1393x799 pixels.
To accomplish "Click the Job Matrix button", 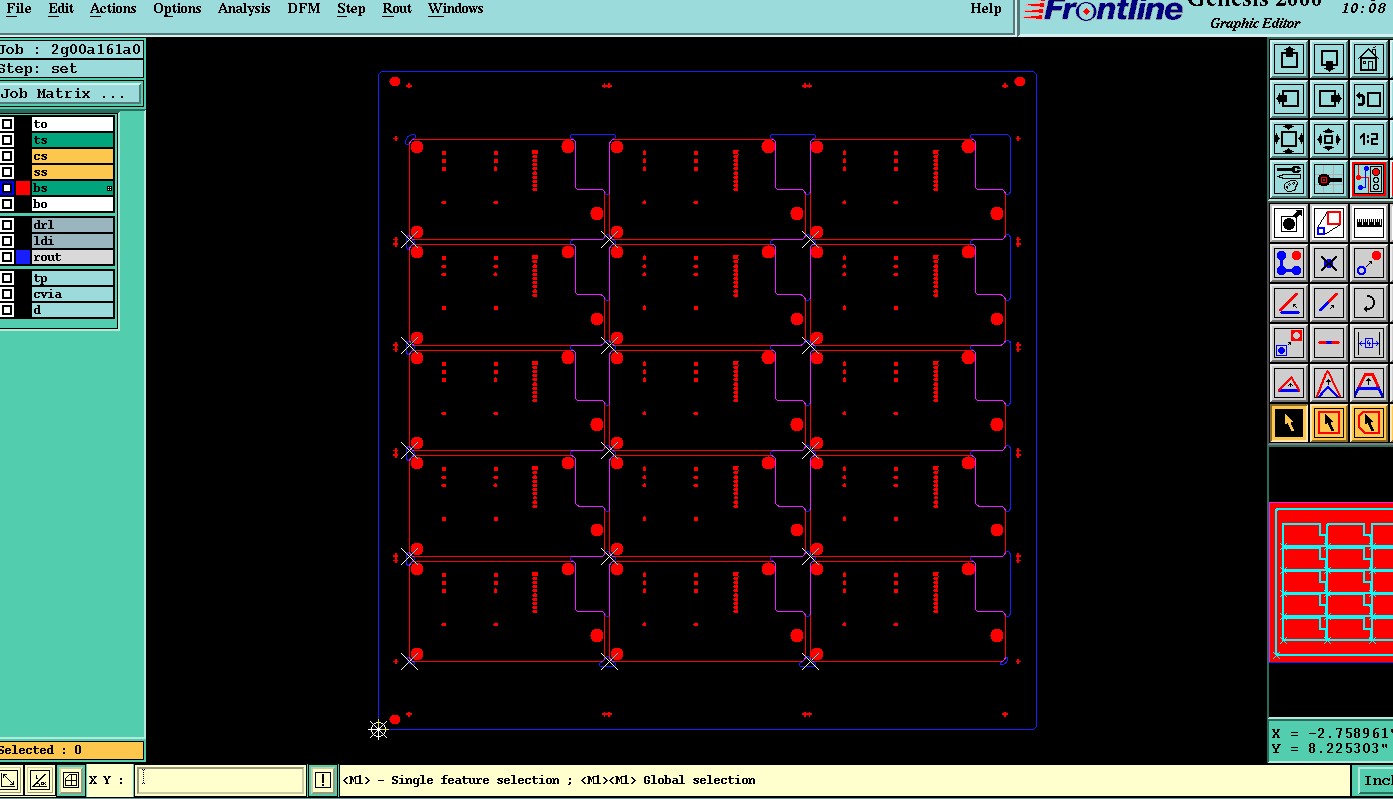I will click(x=70, y=94).
